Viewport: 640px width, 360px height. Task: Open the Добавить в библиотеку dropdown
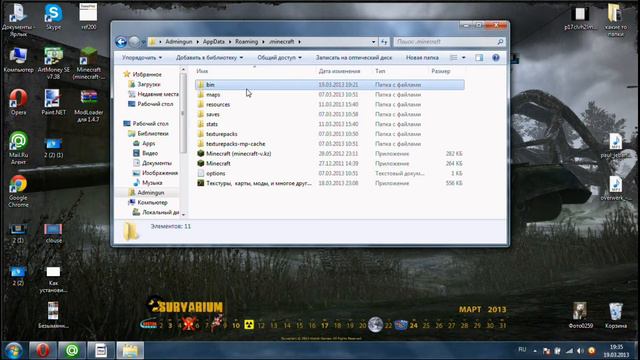[x=209, y=58]
